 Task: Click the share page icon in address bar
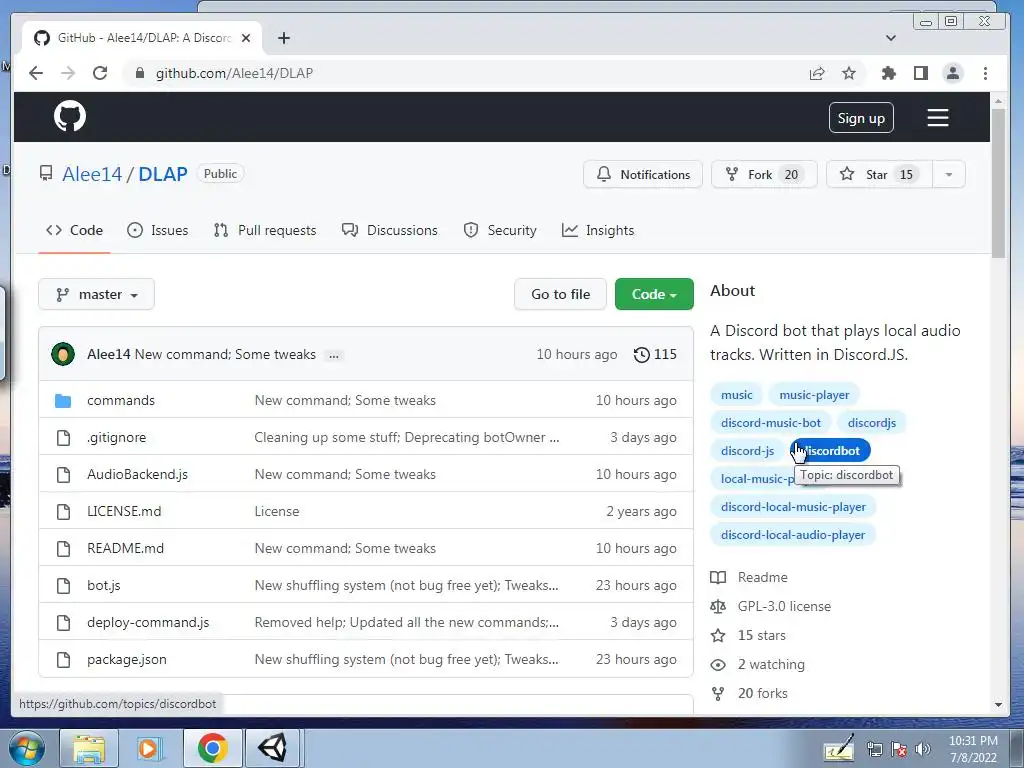(x=817, y=73)
